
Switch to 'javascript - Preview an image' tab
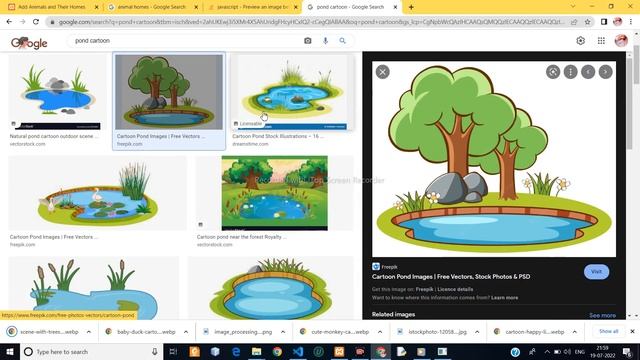click(x=253, y=7)
